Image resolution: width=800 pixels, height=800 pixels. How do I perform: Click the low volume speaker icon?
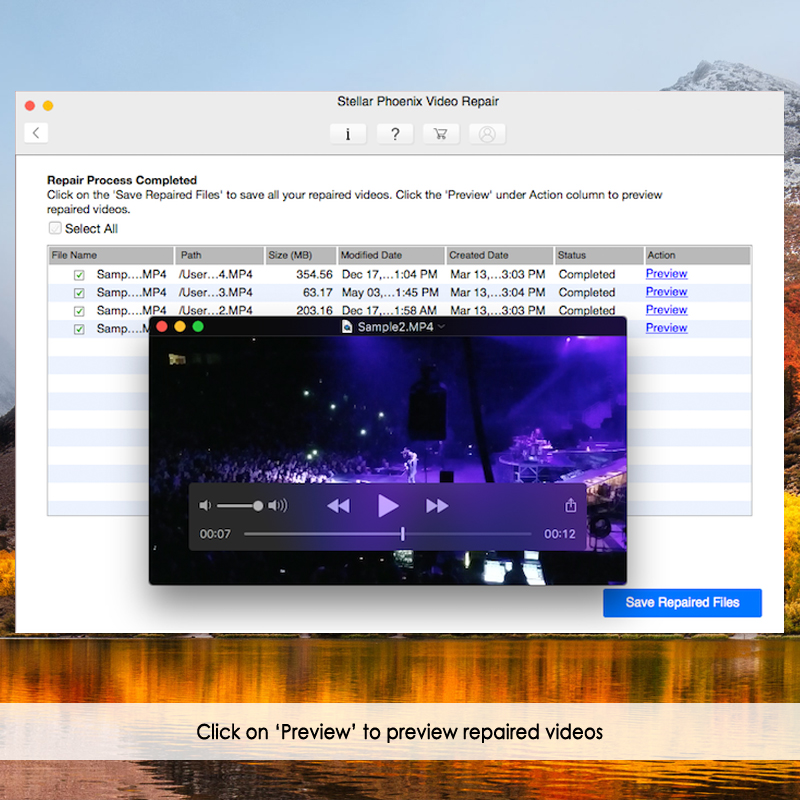click(x=205, y=506)
